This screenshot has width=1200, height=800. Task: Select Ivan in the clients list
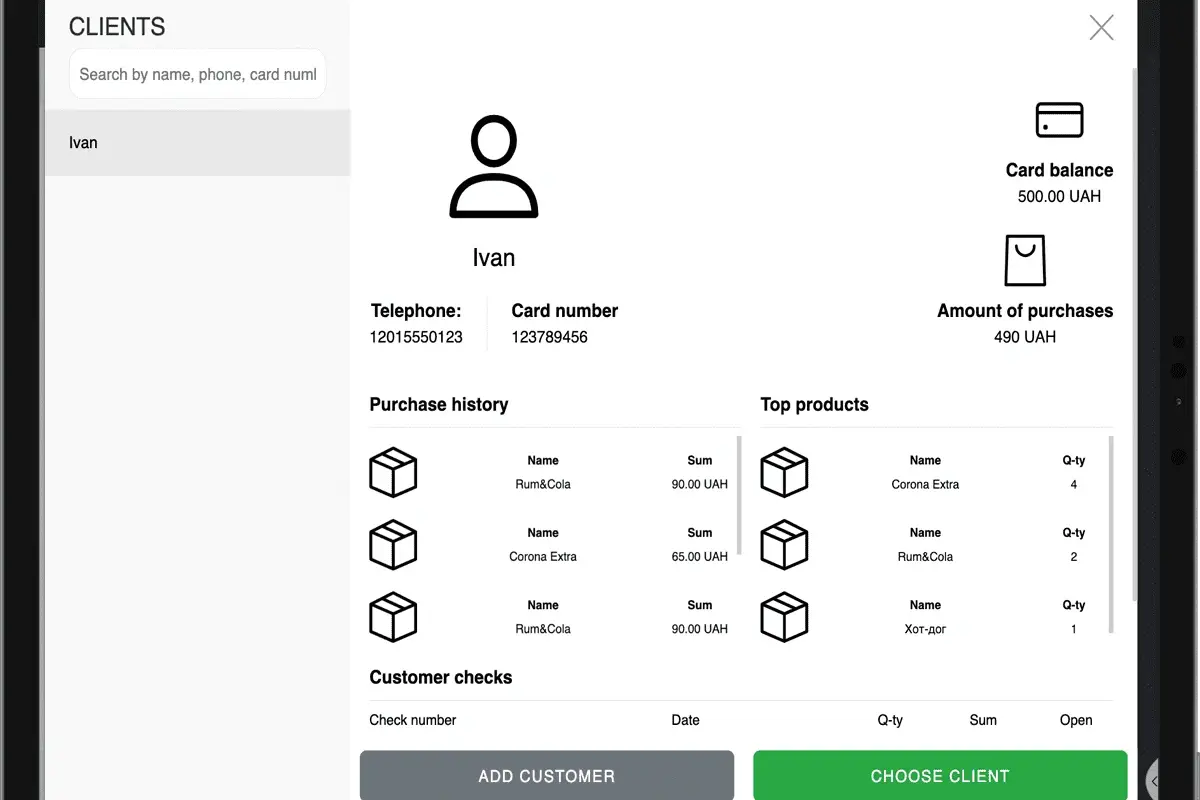[198, 143]
